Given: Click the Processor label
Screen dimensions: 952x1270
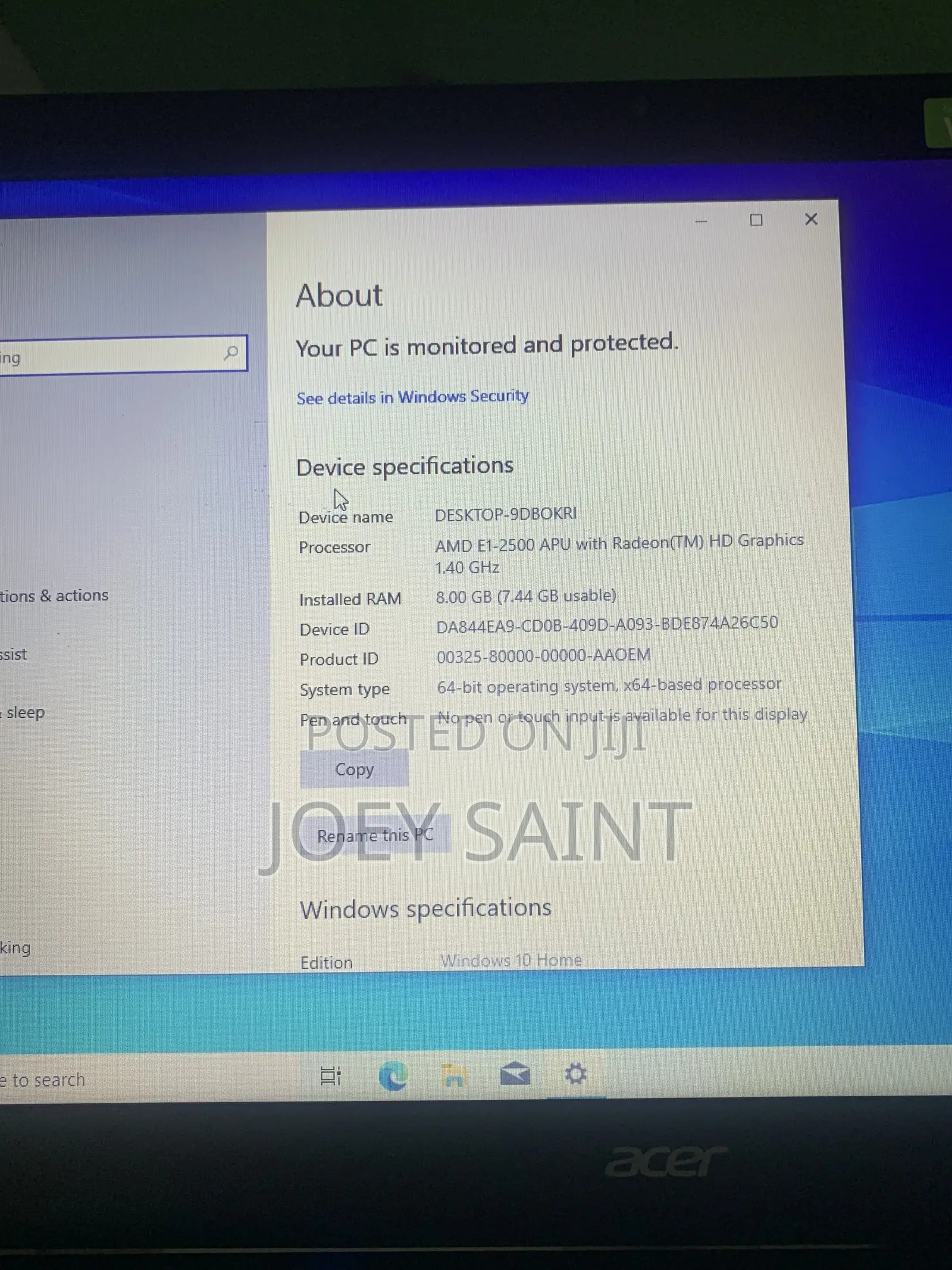Looking at the screenshot, I should [334, 547].
